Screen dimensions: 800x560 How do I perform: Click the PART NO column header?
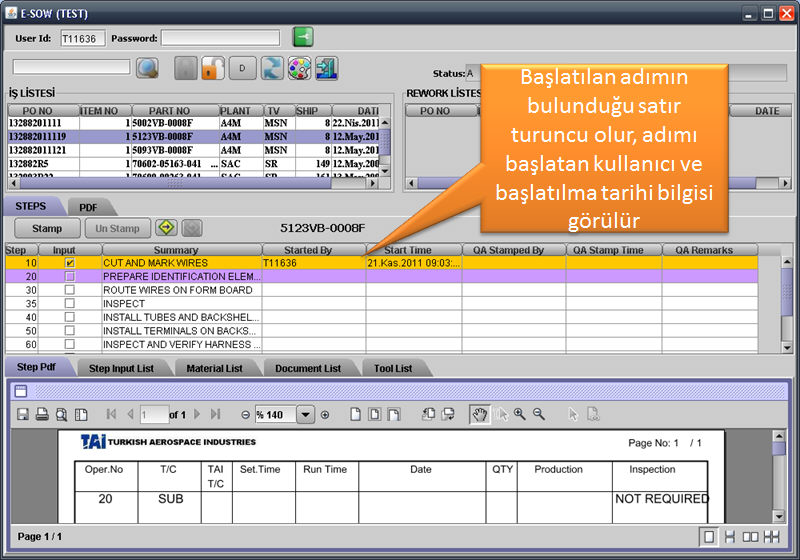pyautogui.click(x=175, y=111)
